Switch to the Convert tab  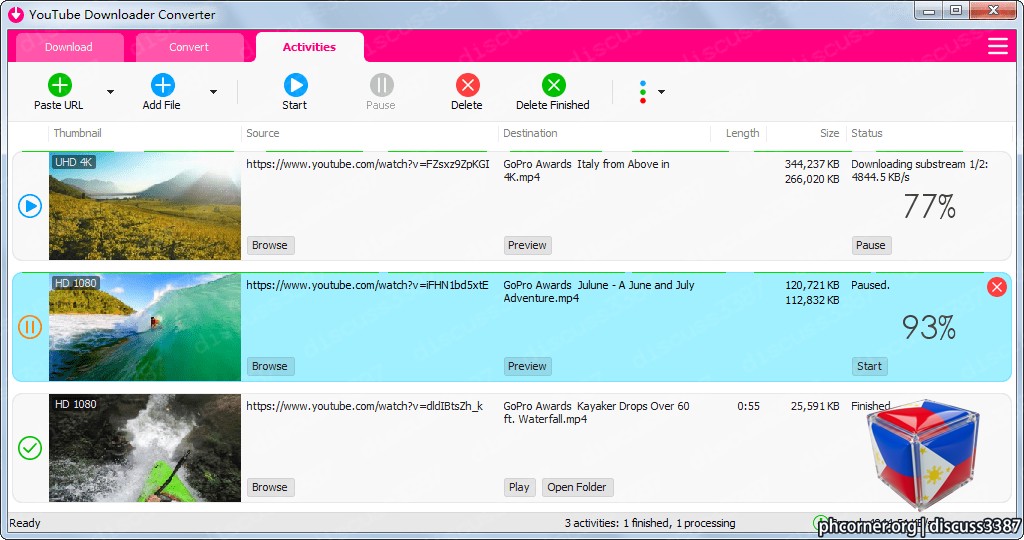pyautogui.click(x=189, y=47)
